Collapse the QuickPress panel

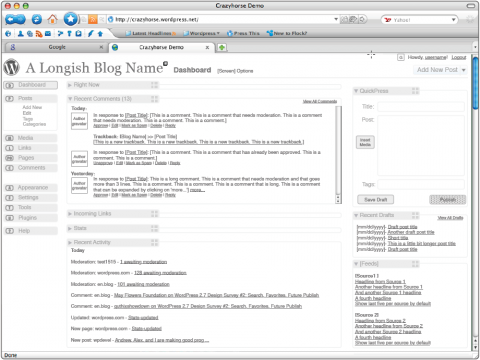pos(356,91)
